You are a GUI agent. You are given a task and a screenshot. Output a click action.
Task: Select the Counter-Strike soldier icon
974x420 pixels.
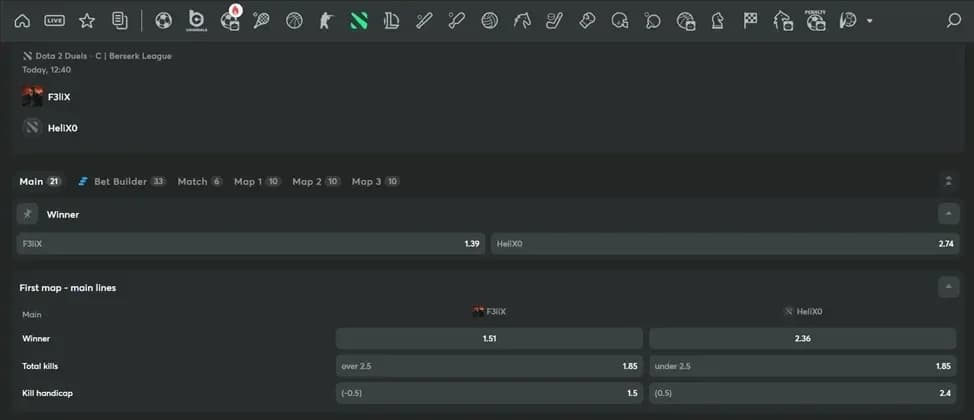pos(326,21)
